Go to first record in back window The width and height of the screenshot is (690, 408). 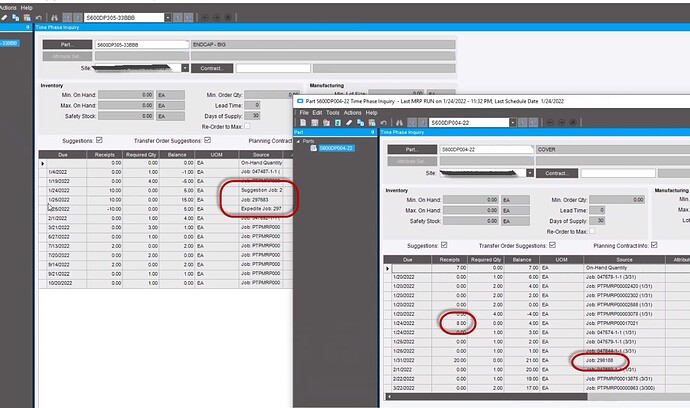tap(67, 18)
